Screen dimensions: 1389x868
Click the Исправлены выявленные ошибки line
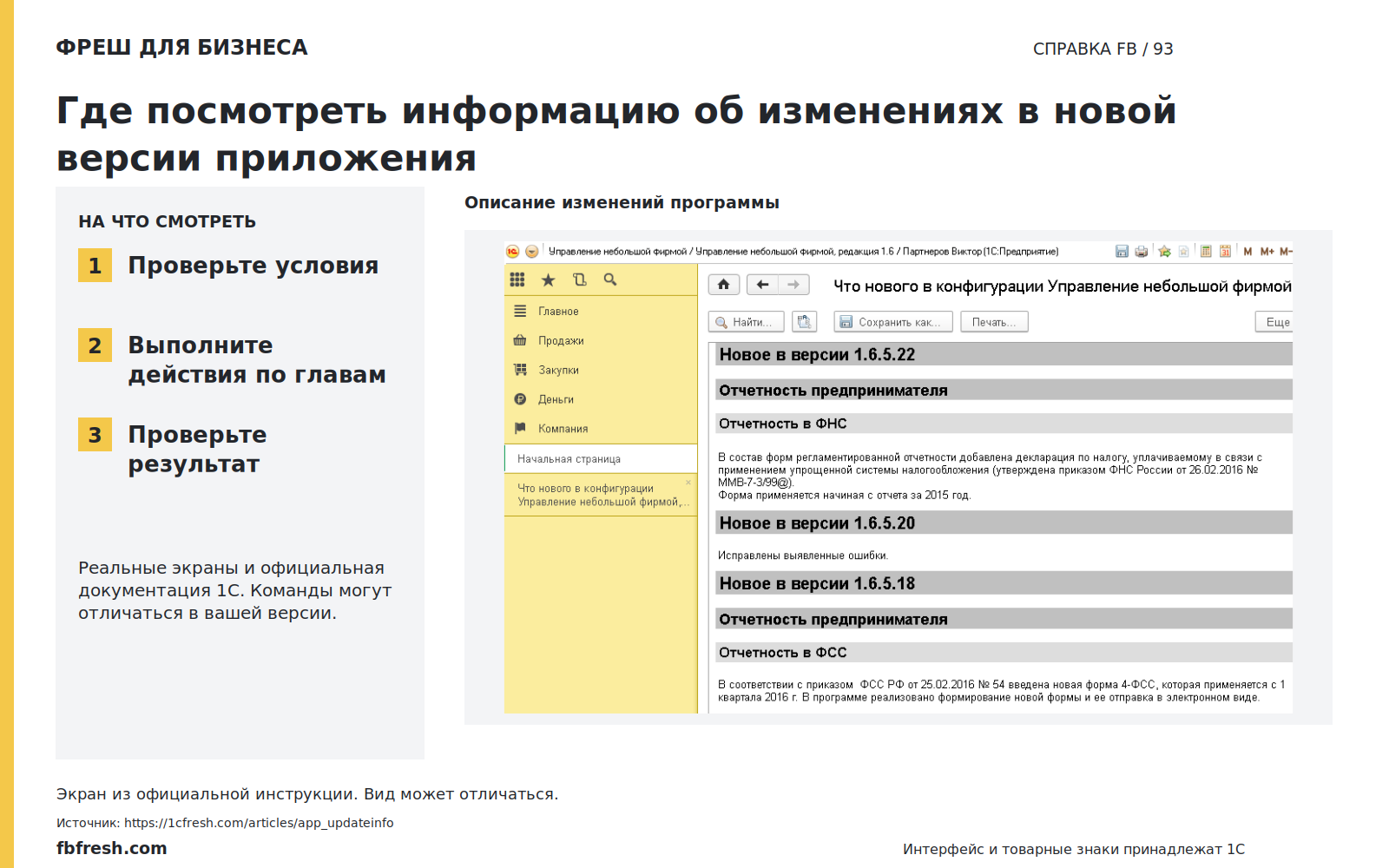pos(803,556)
